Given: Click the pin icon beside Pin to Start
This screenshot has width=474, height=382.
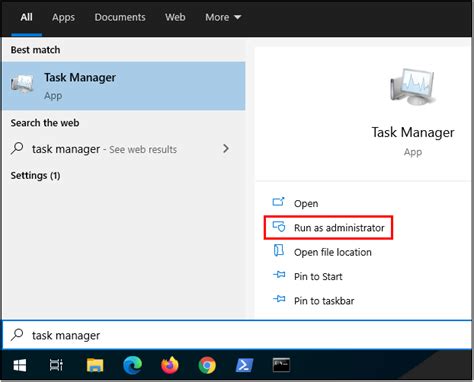Looking at the screenshot, I should [x=279, y=275].
